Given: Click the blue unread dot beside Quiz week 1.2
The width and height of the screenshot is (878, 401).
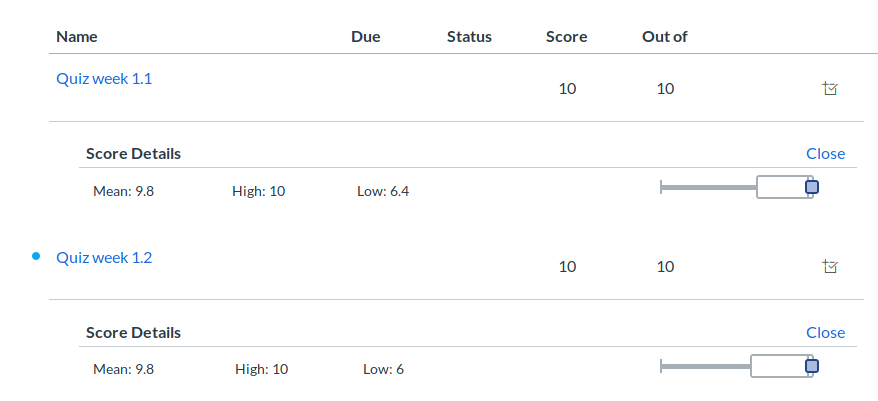Looking at the screenshot, I should click(x=36, y=257).
